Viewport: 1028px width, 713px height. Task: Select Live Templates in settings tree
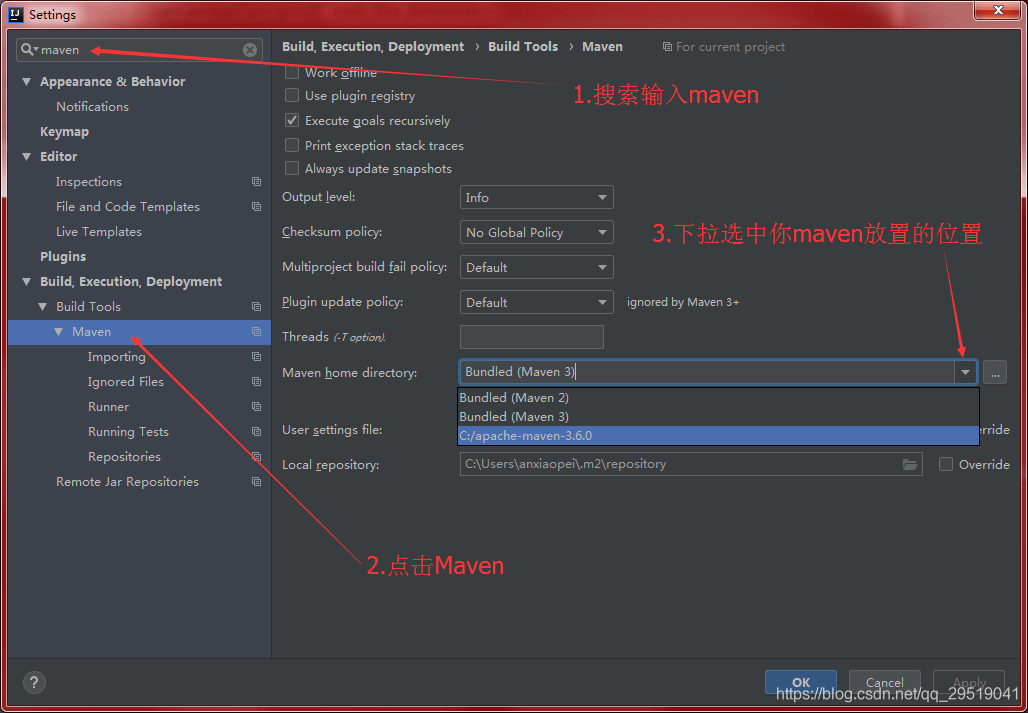coord(98,231)
